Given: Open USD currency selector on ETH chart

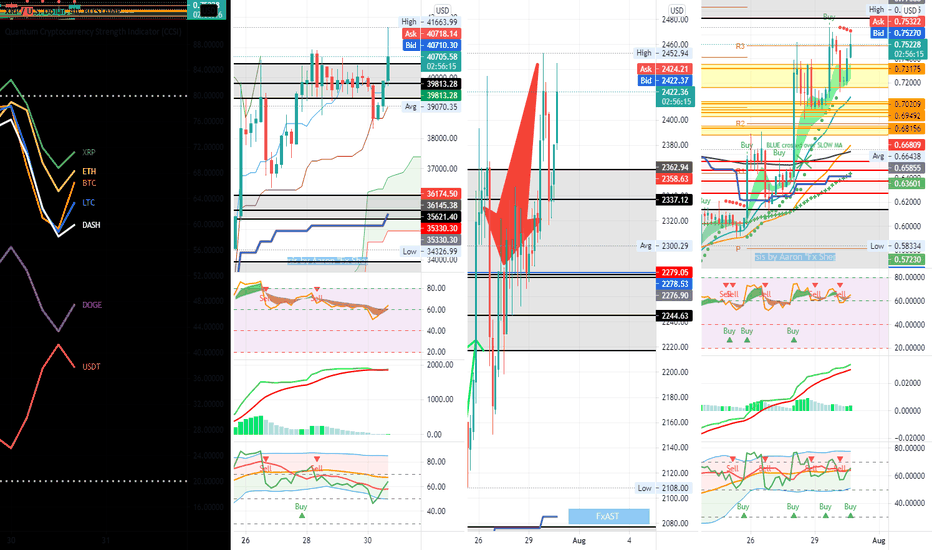Looking at the screenshot, I should click(677, 10).
